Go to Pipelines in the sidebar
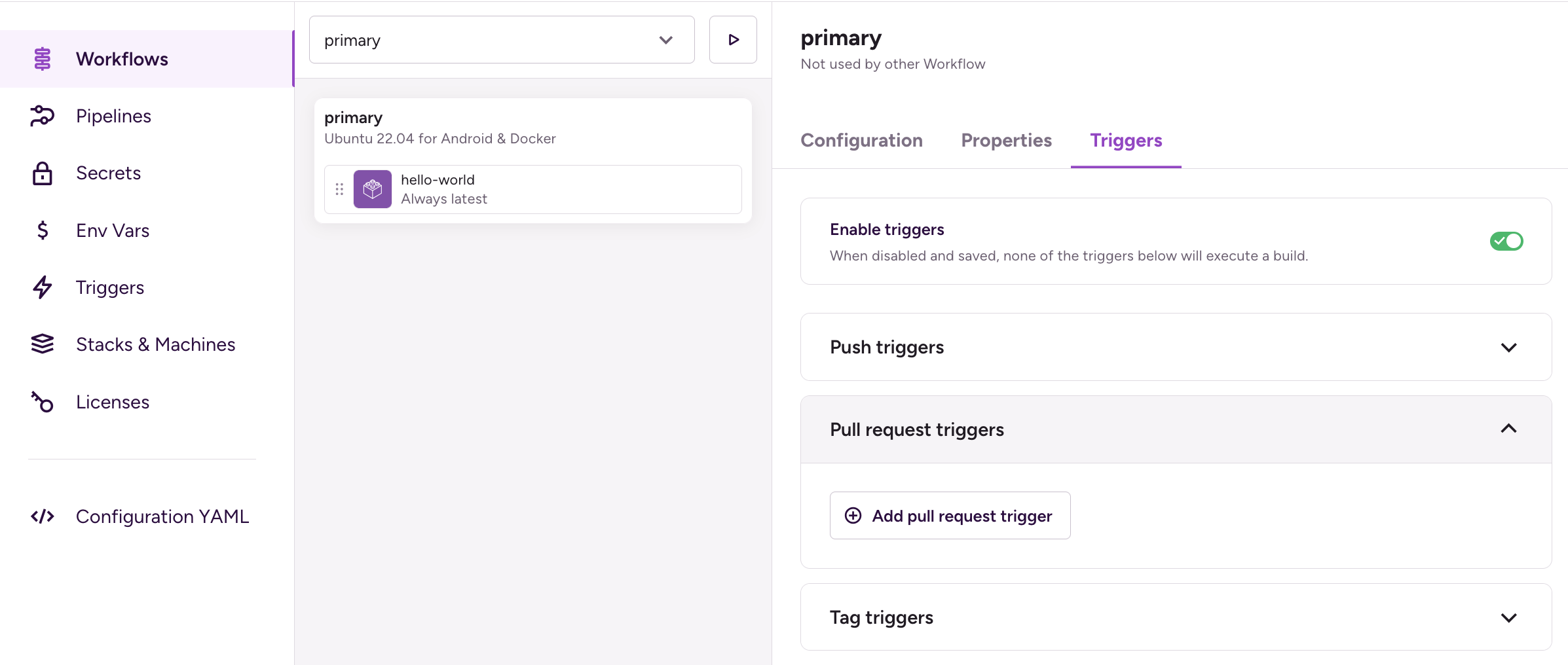This screenshot has width=1568, height=665. [x=147, y=116]
